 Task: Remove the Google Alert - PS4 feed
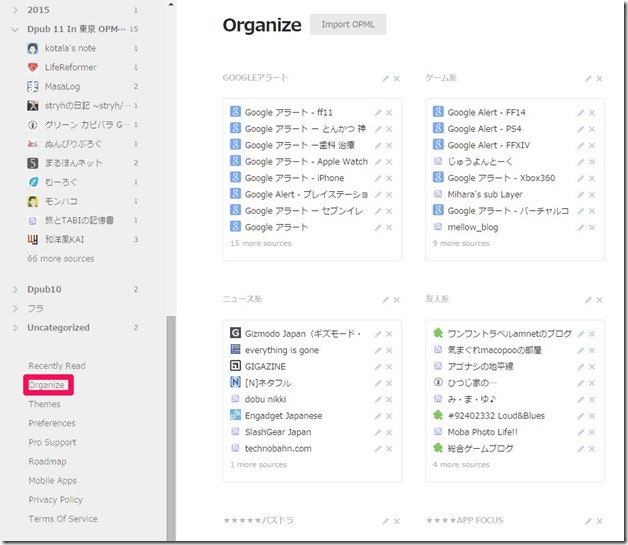click(x=592, y=129)
